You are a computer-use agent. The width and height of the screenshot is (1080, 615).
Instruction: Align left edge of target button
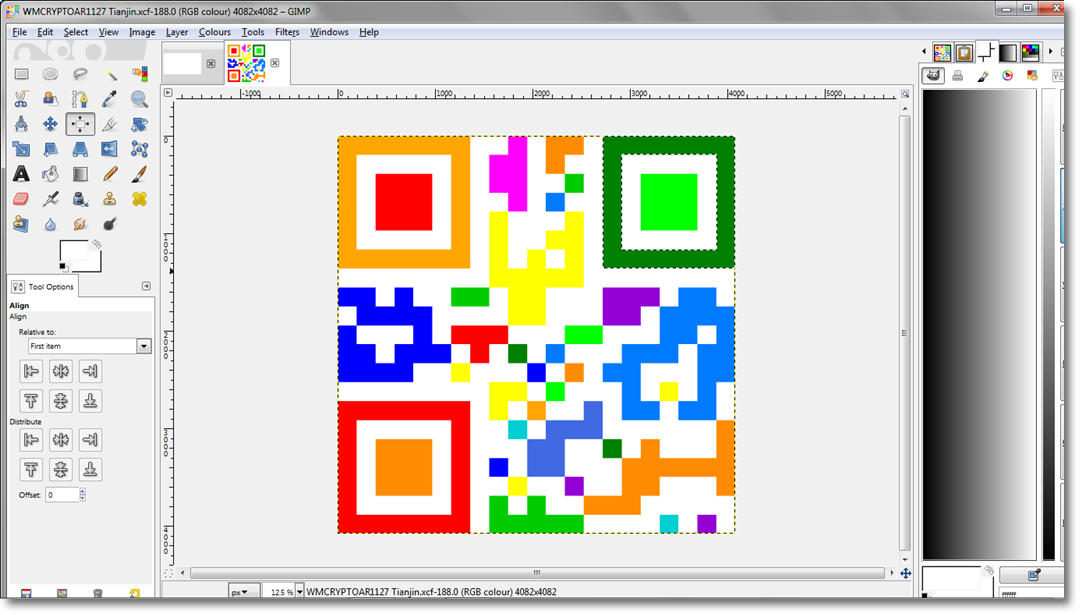31,371
